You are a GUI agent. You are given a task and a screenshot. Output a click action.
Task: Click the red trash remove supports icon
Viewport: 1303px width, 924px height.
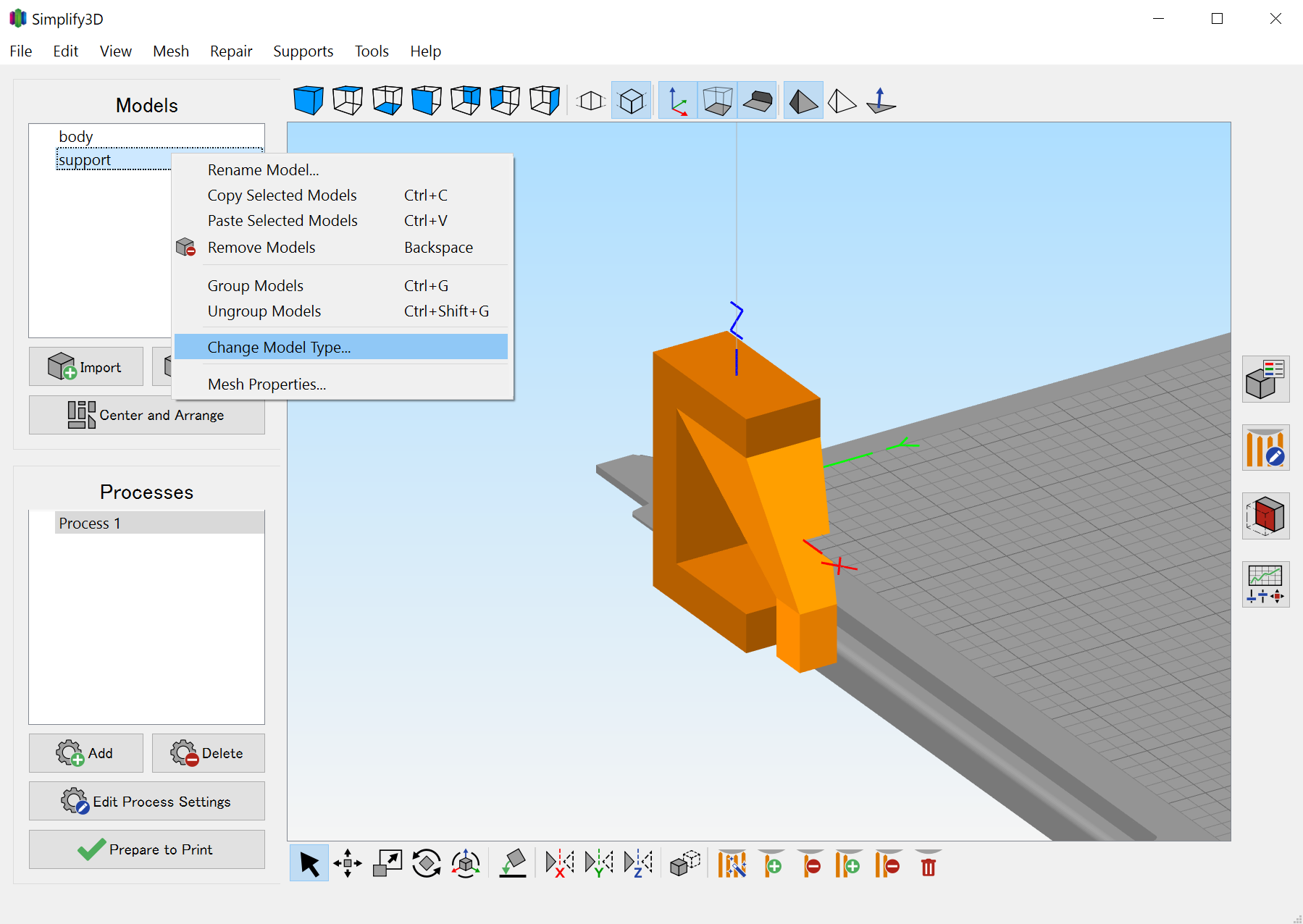929,863
